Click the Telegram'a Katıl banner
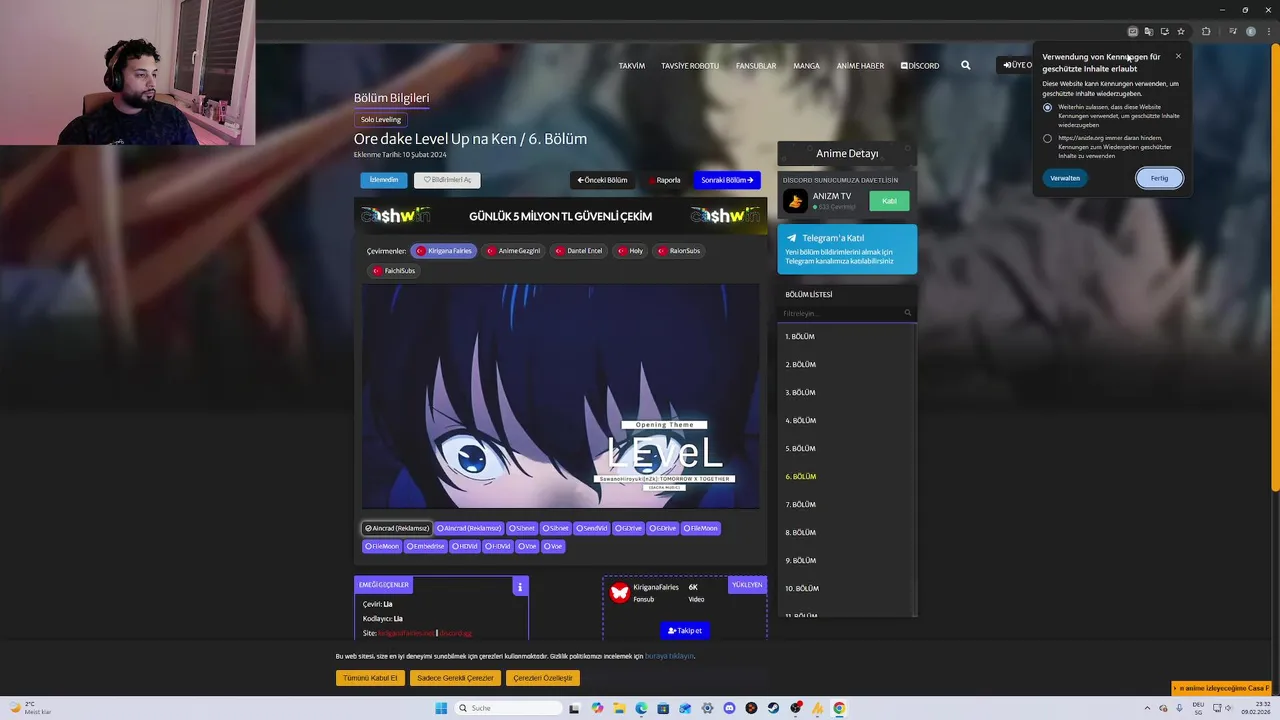This screenshot has width=1280, height=720. click(847, 249)
